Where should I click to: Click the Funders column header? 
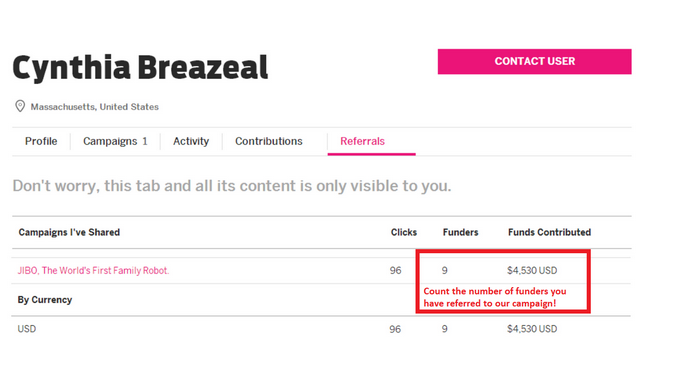pos(460,232)
